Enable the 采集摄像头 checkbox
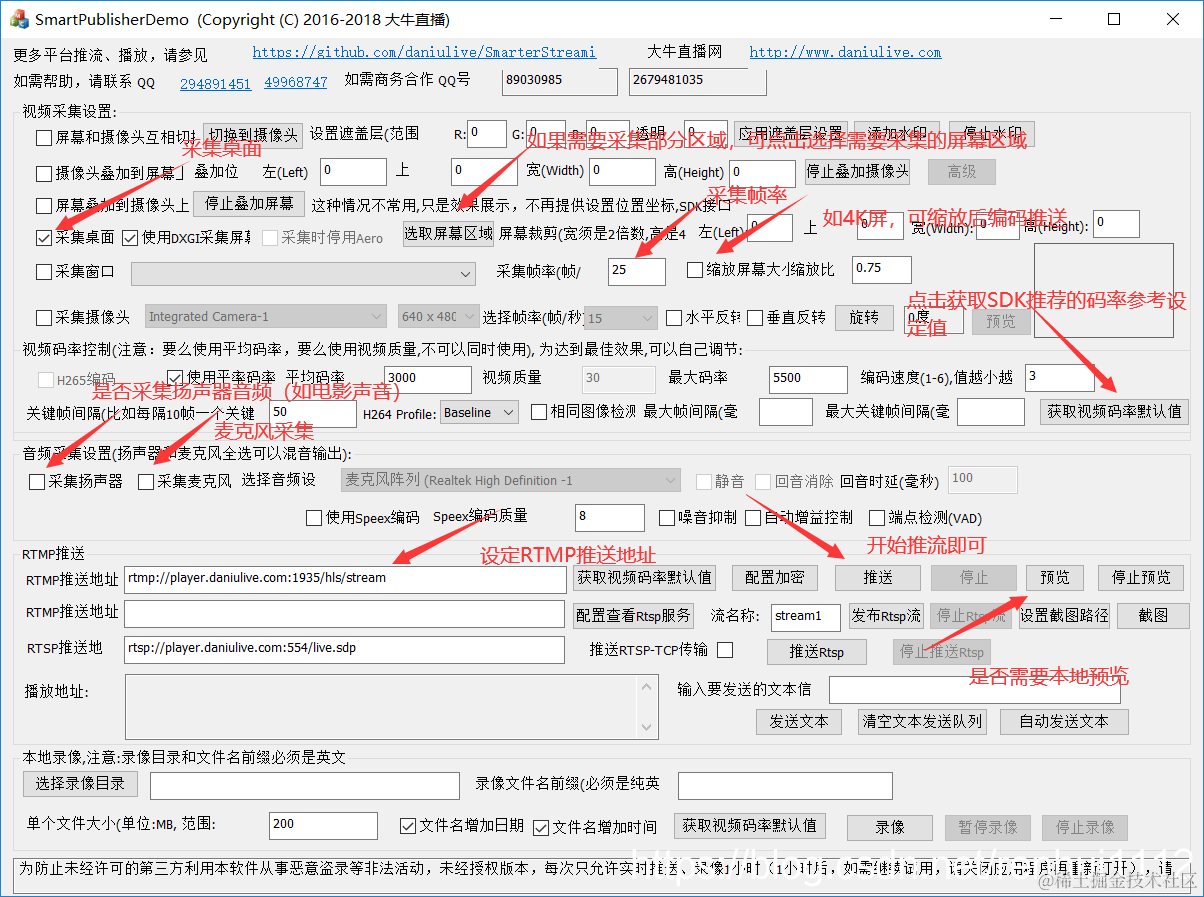 (44, 317)
